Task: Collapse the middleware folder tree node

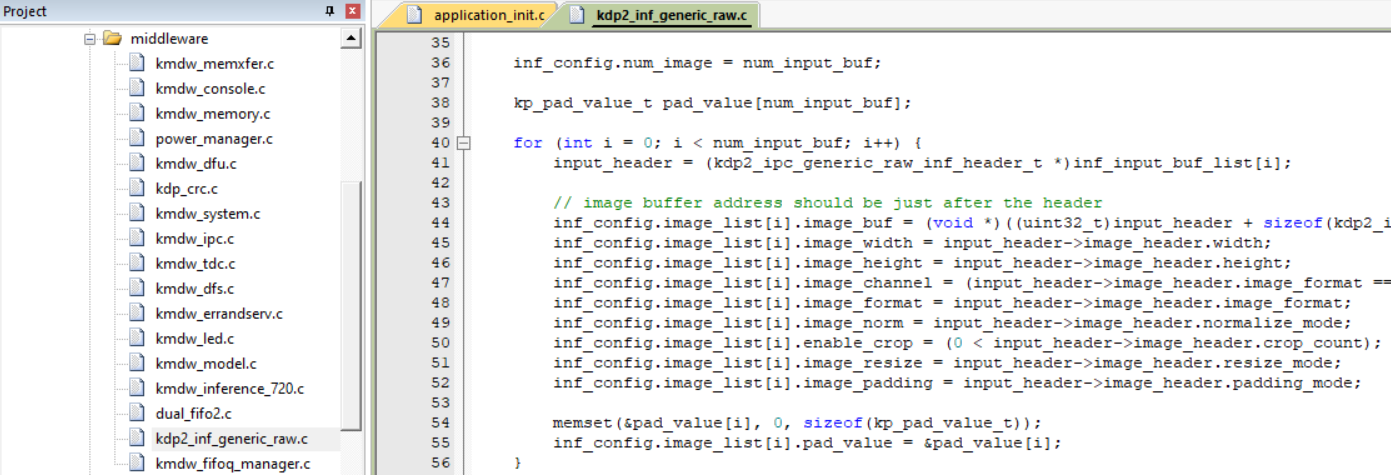Action: point(90,39)
